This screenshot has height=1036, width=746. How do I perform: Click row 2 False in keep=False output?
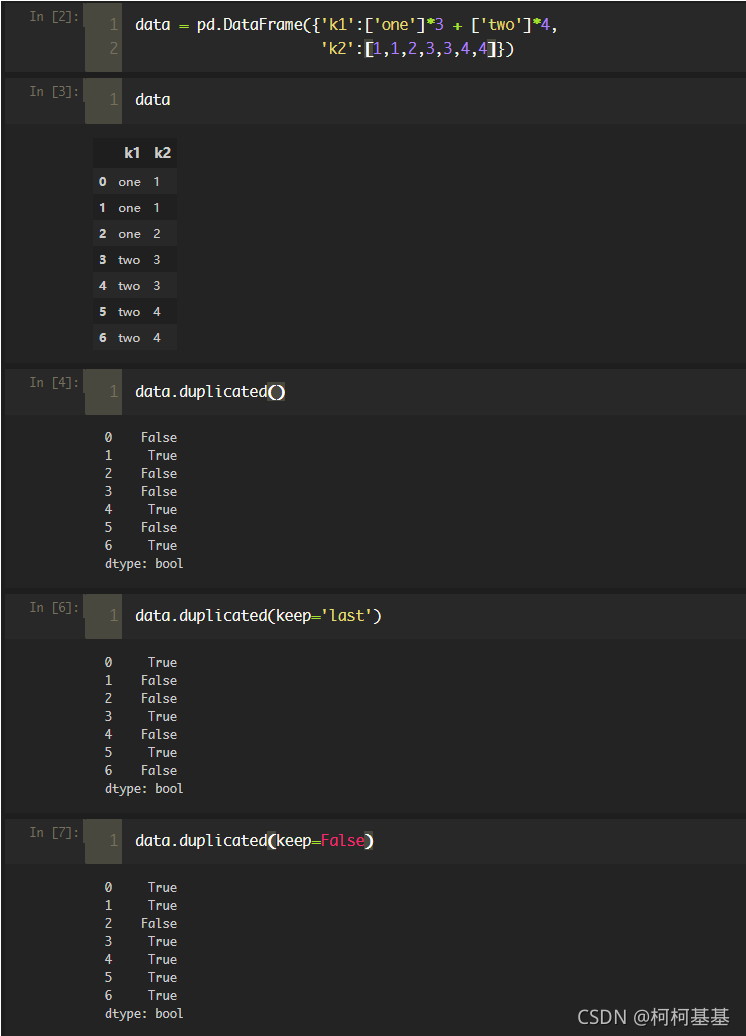click(159, 923)
